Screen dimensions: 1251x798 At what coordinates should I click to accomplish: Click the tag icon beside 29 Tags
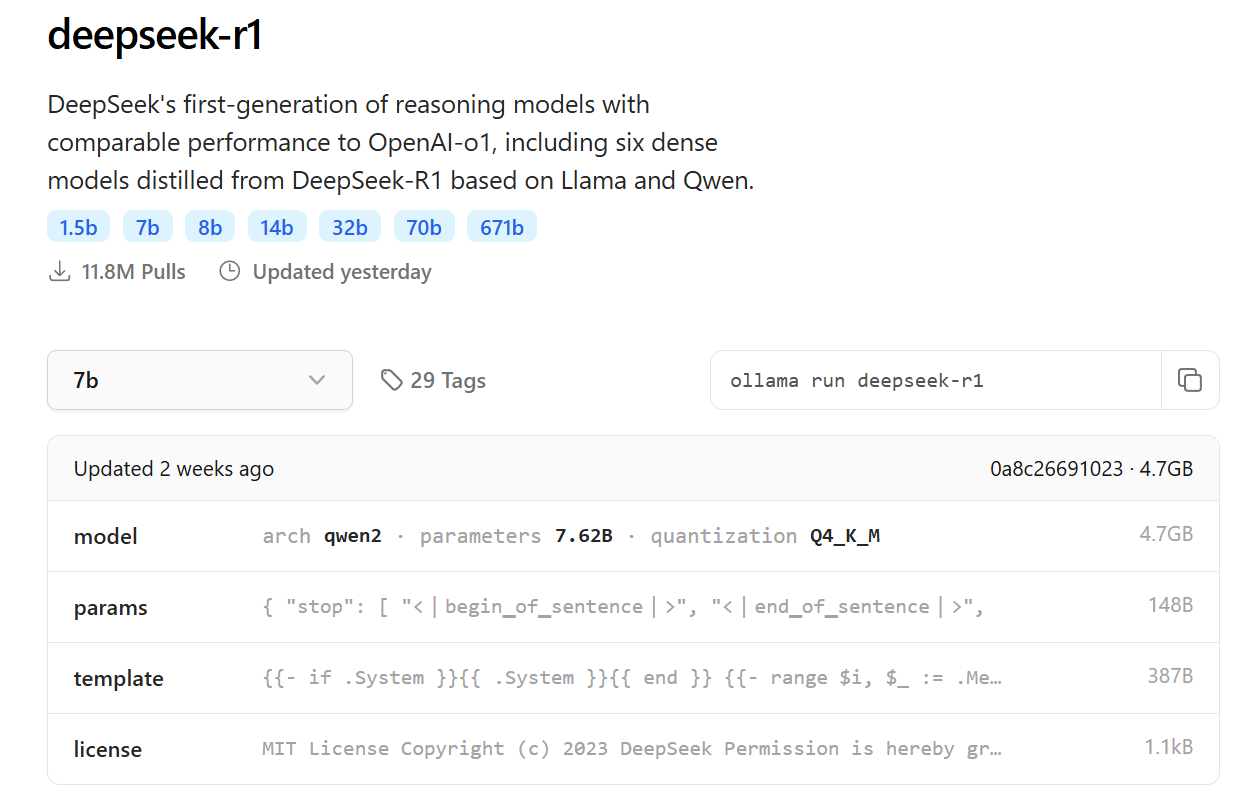[x=391, y=380]
